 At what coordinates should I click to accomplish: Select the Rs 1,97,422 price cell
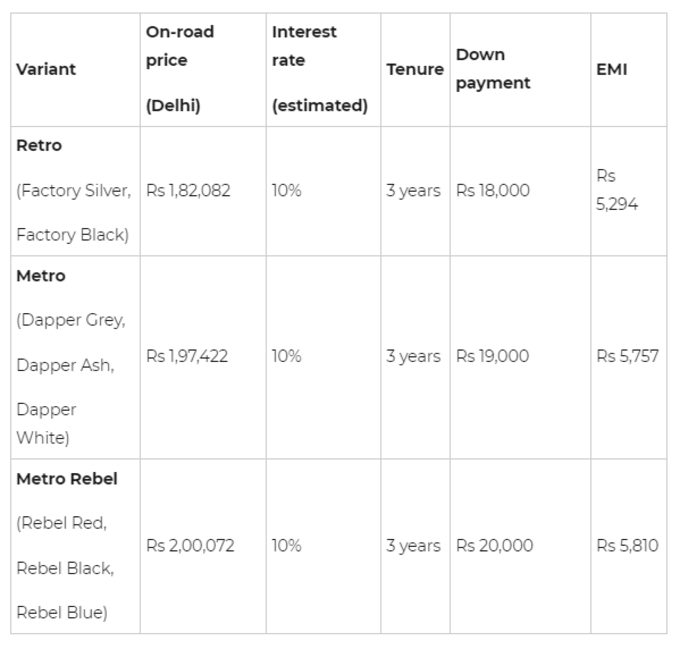(187, 356)
